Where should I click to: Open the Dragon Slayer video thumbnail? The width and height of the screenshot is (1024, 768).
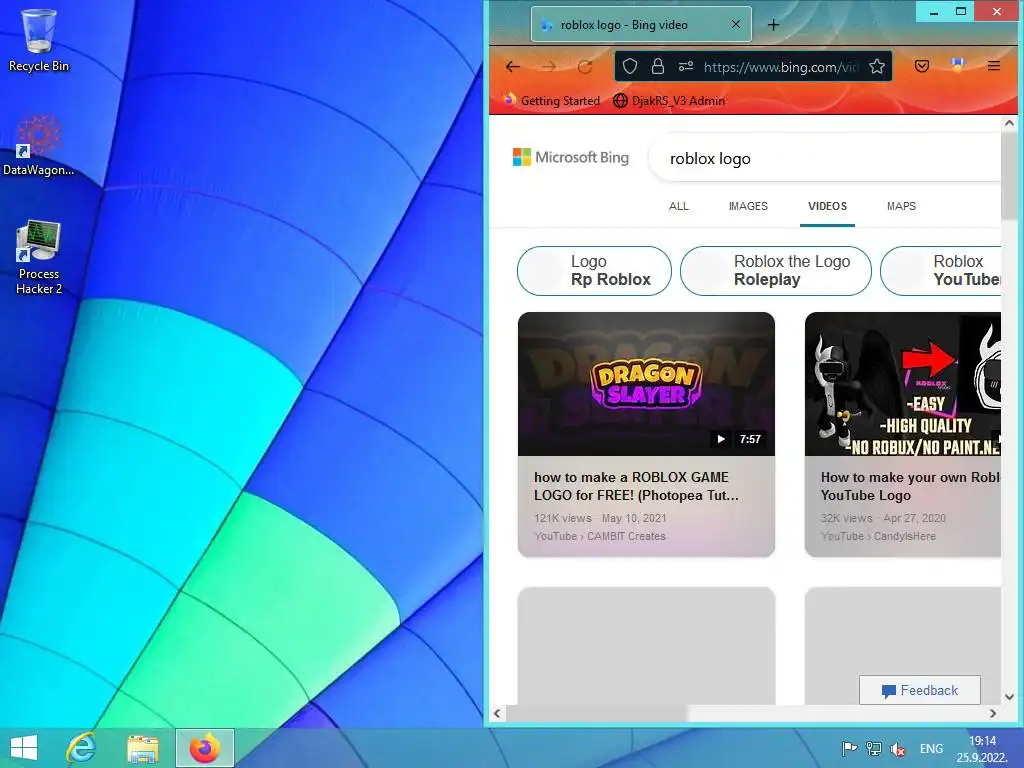647,384
